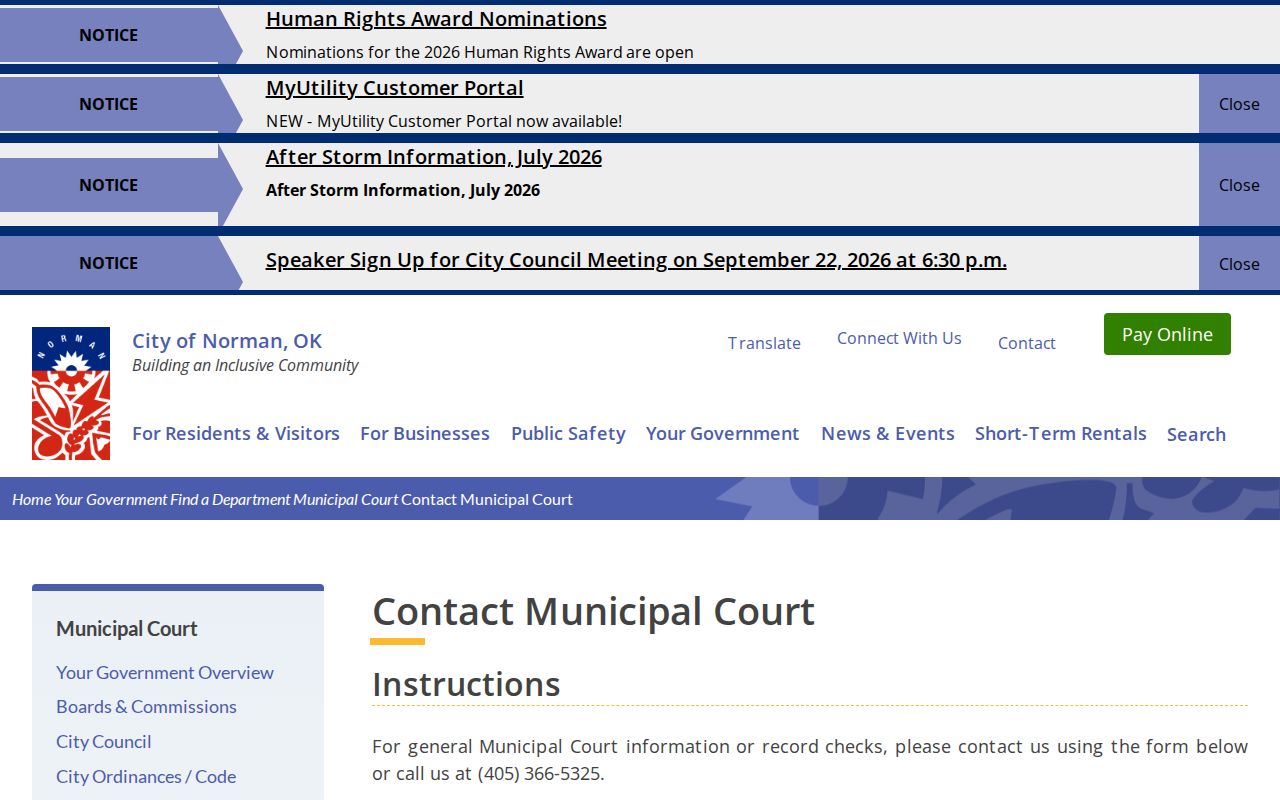Open Speaker Sign Up for City Council Meeting
Viewport: 1280px width, 800px height.
[x=636, y=260]
